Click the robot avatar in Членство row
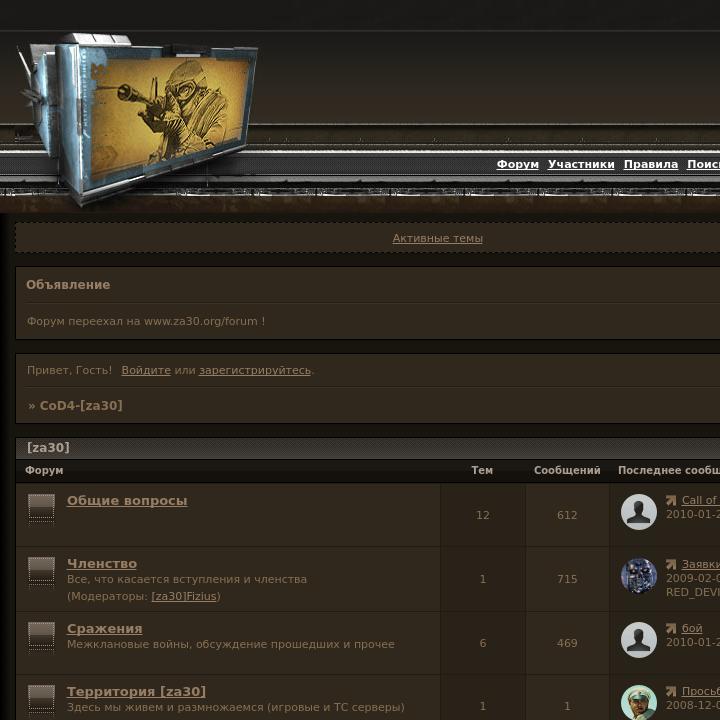720x720 pixels. point(639,576)
